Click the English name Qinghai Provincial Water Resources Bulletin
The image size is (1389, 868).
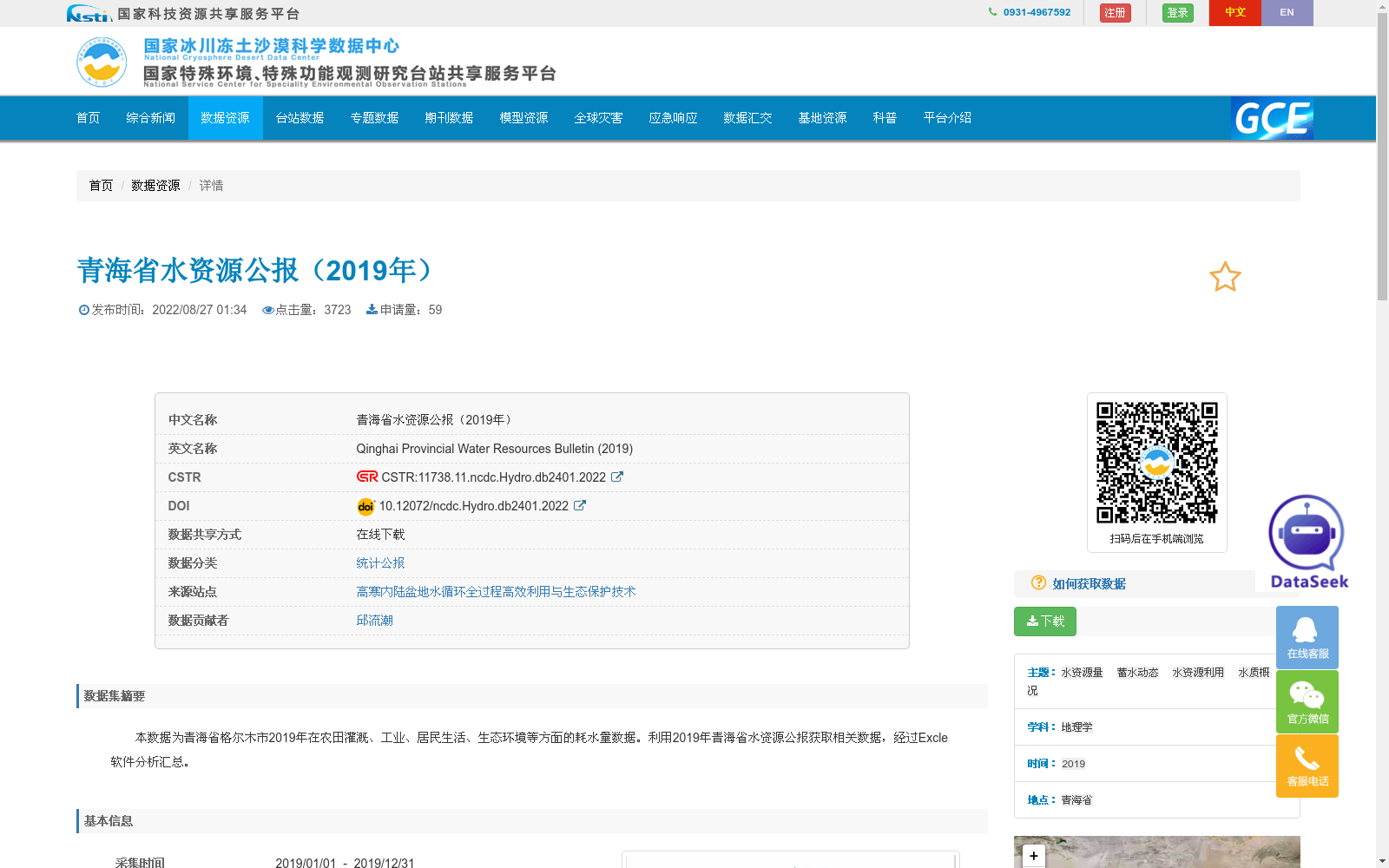[x=494, y=448]
